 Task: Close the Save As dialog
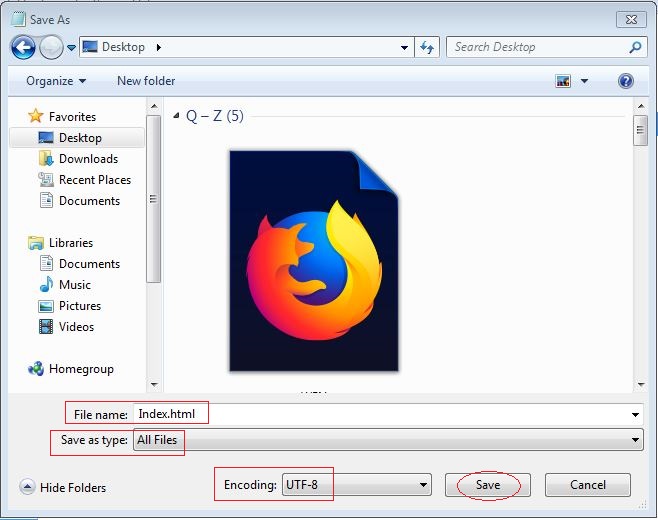[x=631, y=19]
